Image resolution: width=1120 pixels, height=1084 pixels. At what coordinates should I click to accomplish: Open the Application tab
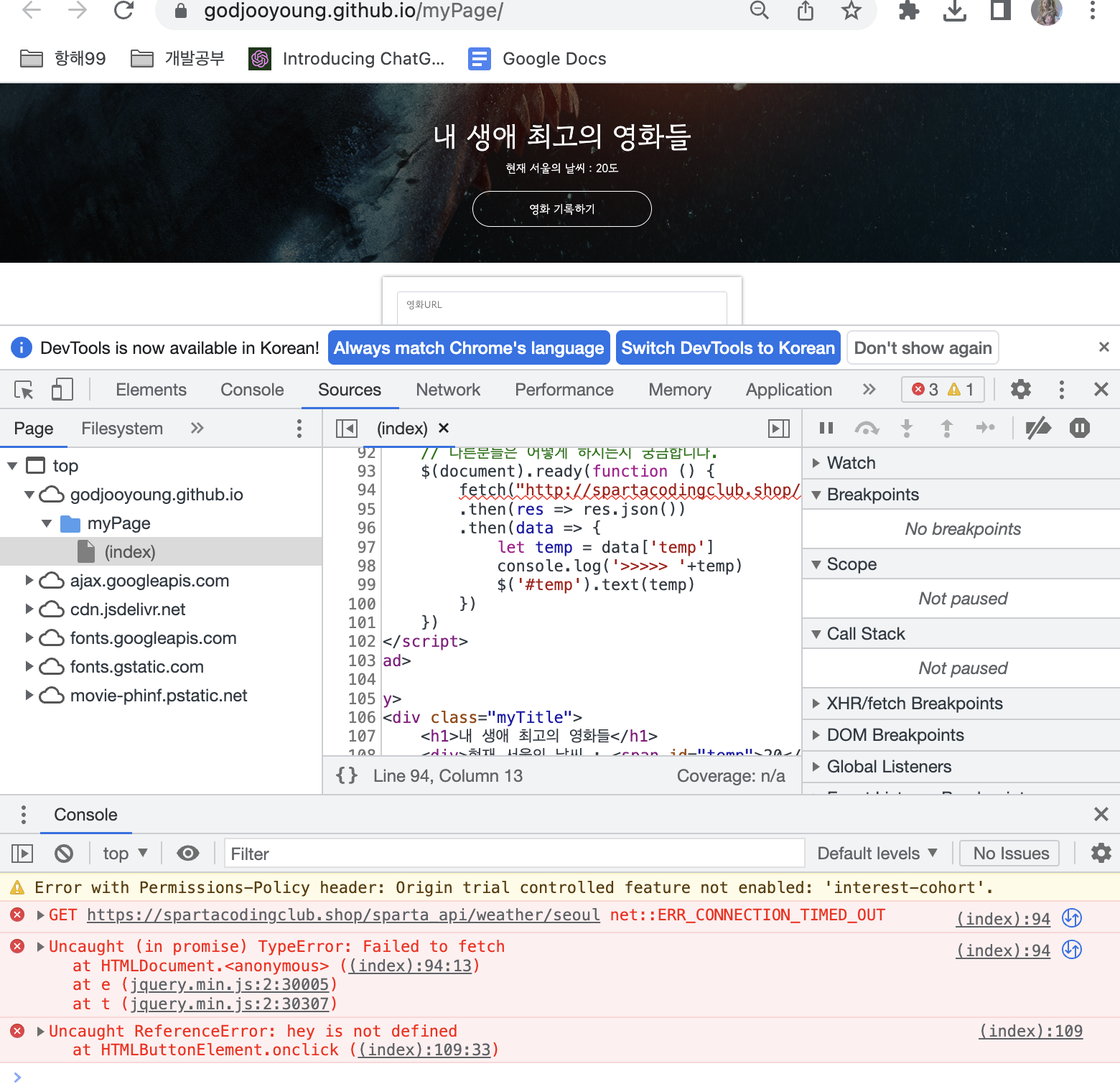click(x=789, y=390)
